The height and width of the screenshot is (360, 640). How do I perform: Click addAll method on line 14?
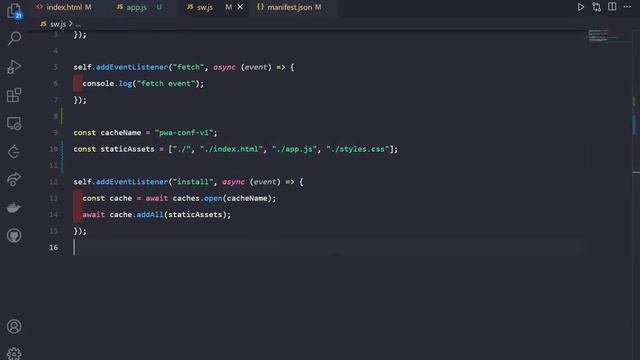pos(150,214)
